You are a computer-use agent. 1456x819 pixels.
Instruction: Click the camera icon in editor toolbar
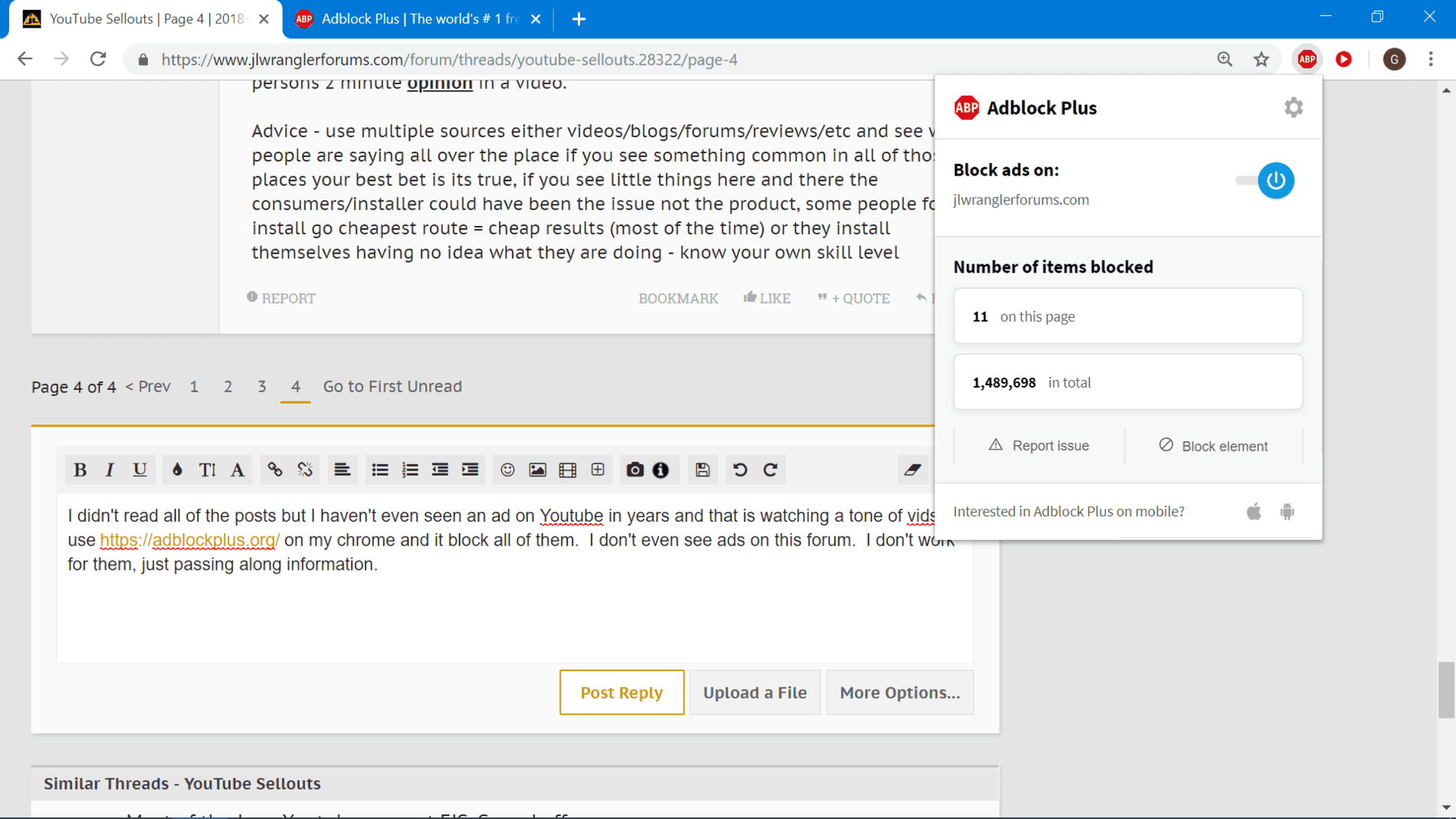tap(635, 470)
